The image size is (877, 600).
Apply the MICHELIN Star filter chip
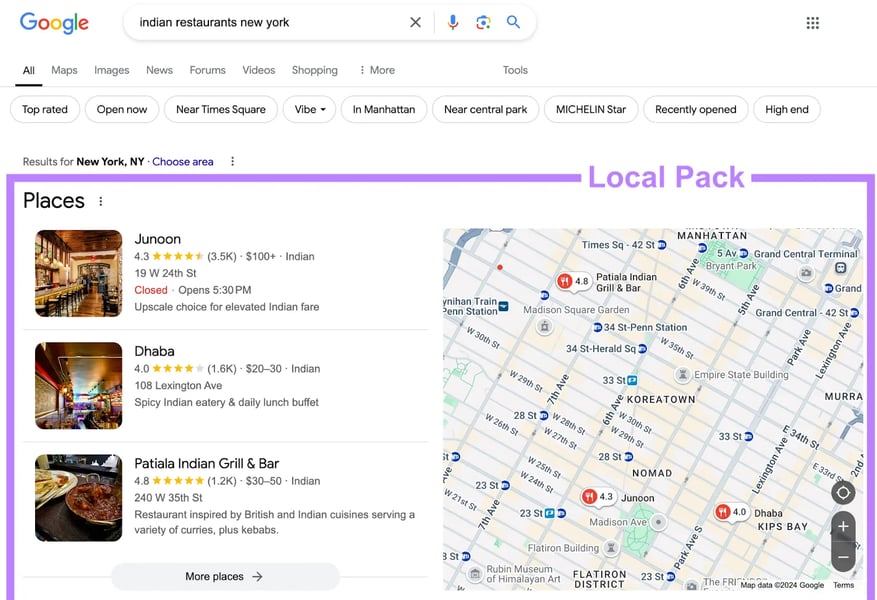(x=591, y=110)
